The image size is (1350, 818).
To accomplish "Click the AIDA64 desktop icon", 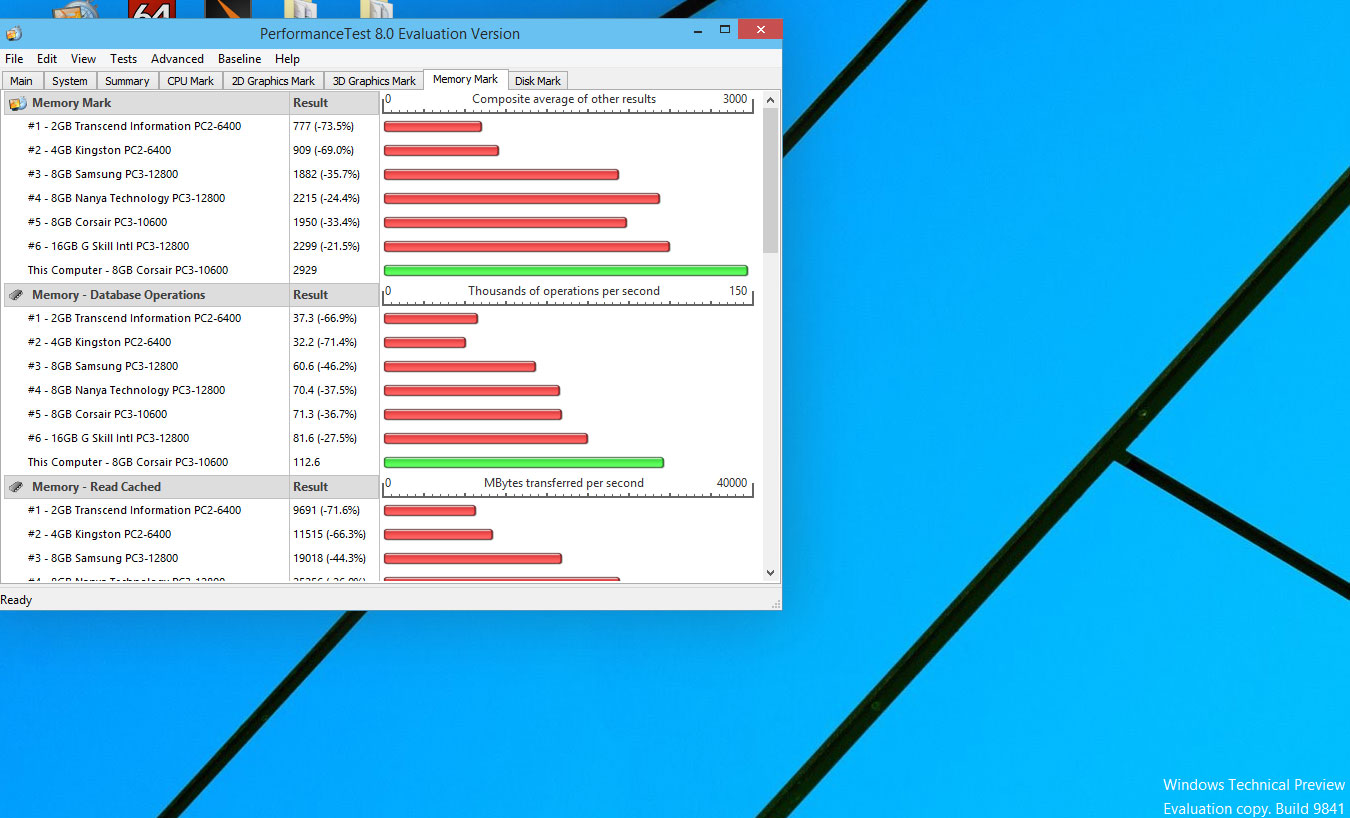I will 152,10.
